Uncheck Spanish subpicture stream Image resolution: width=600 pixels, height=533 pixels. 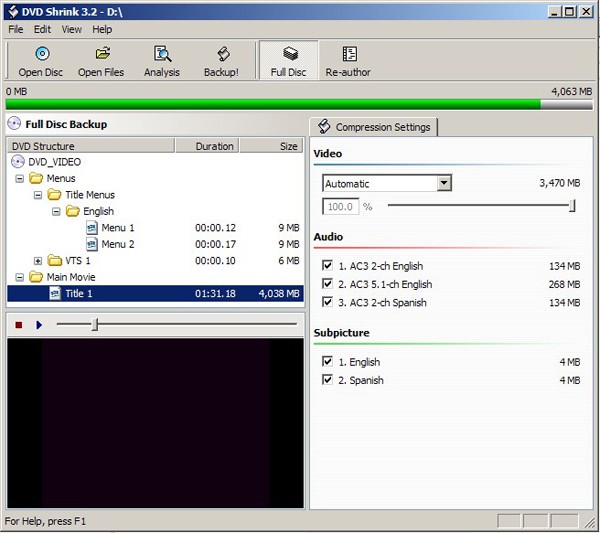327,380
